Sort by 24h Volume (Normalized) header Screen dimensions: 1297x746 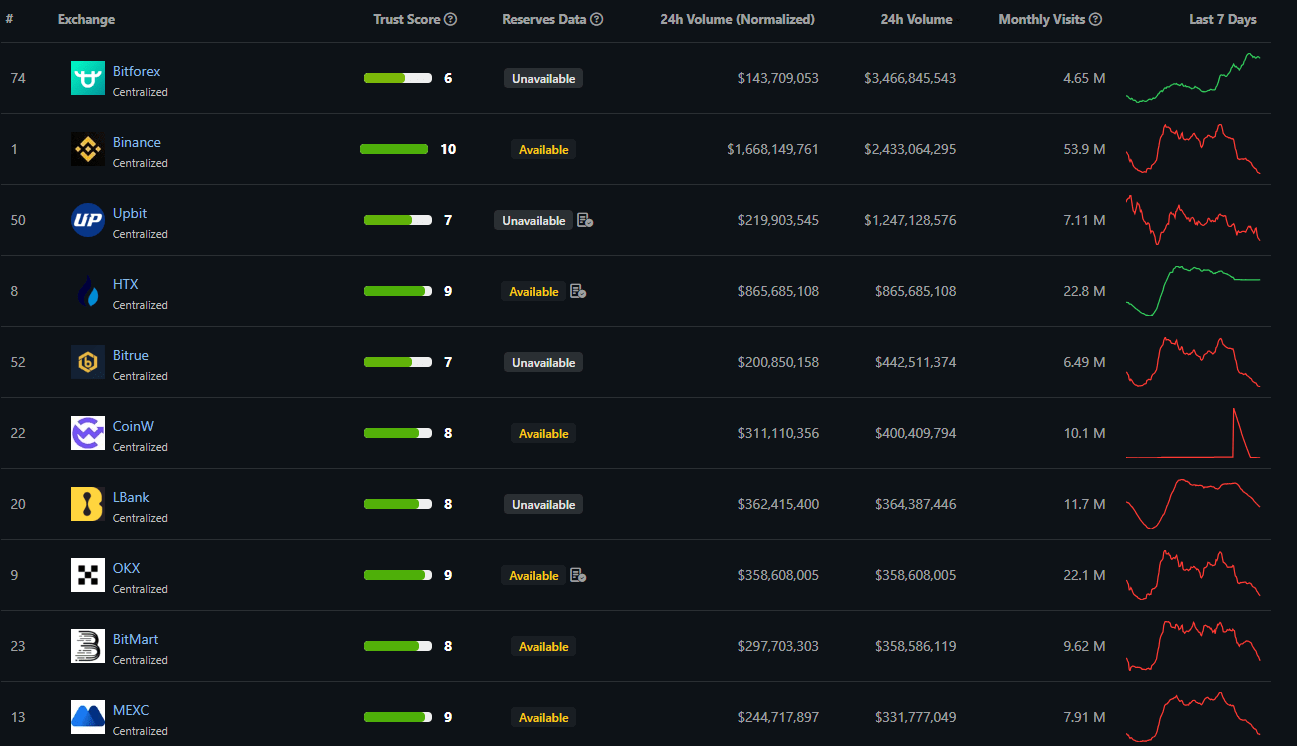[737, 19]
